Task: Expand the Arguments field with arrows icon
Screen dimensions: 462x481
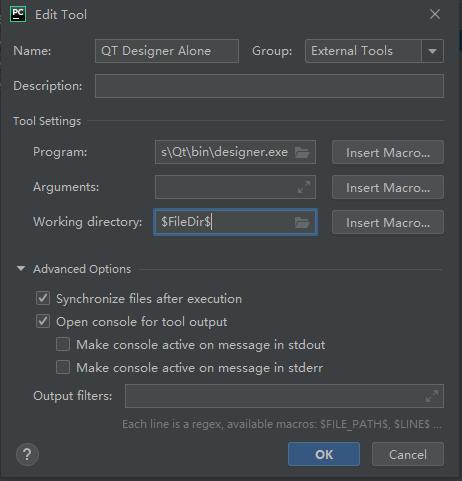Action: [x=304, y=187]
